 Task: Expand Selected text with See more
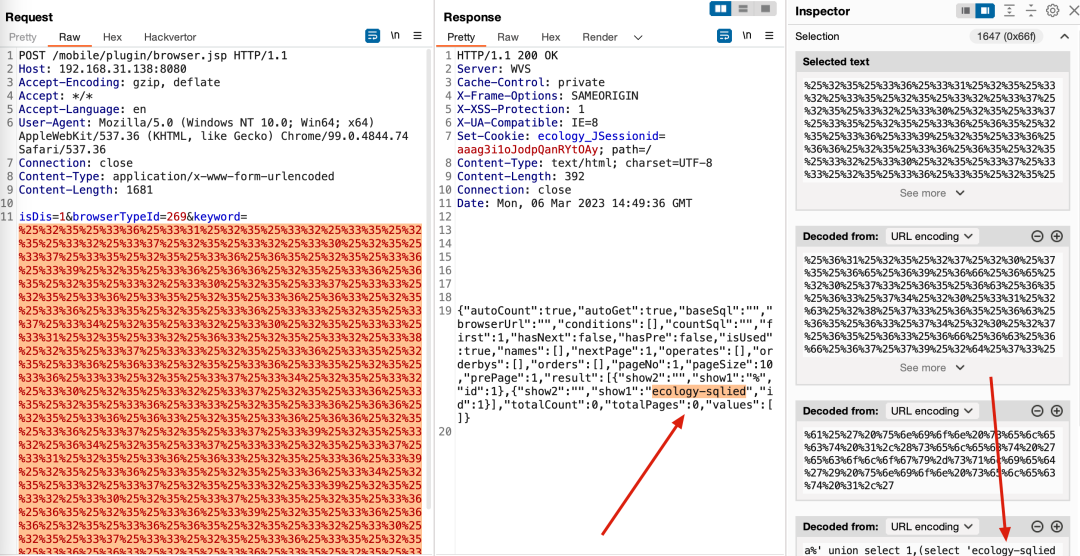[933, 193]
